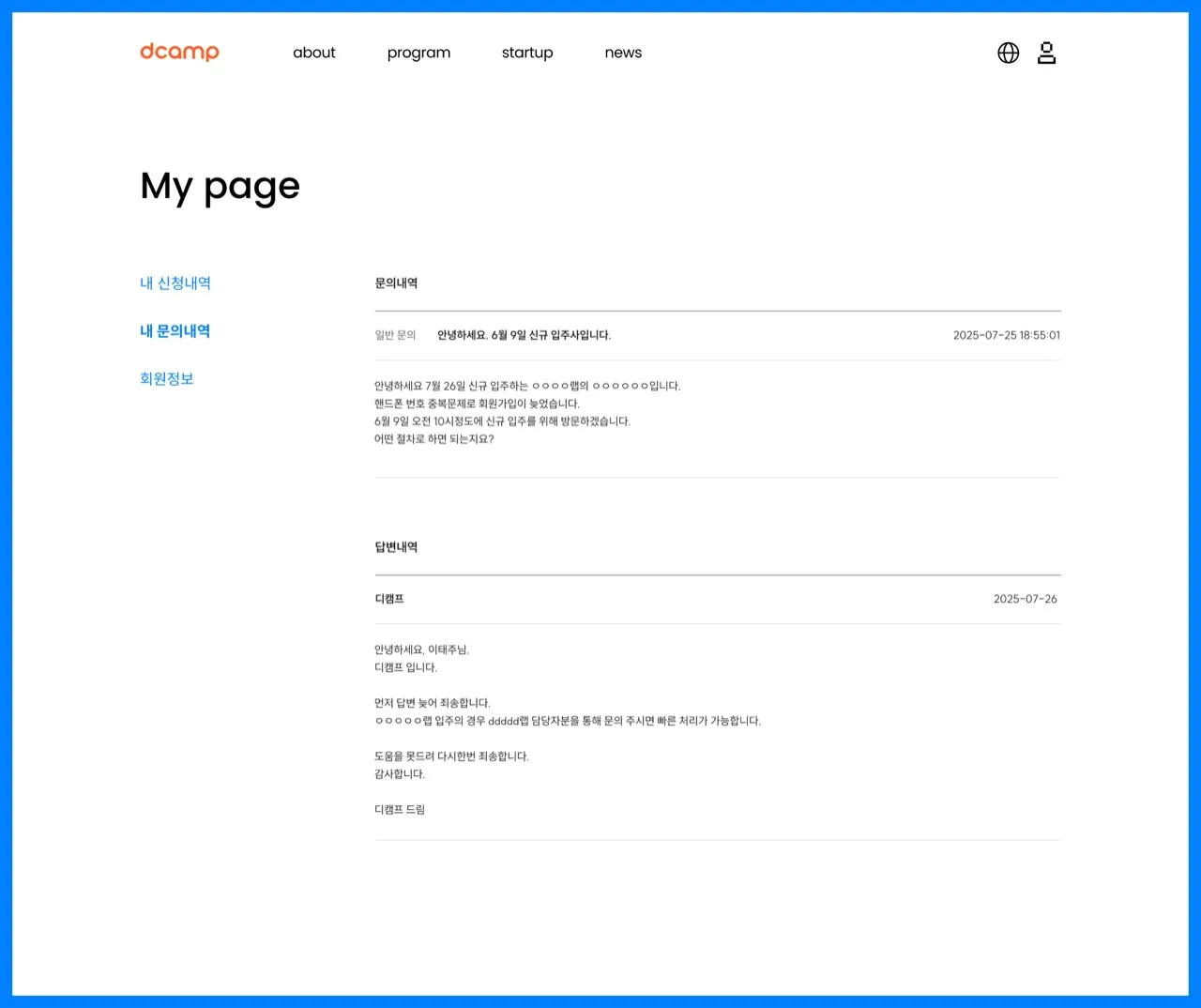Open the about menu
Image resolution: width=1201 pixels, height=1008 pixels.
pyautogui.click(x=313, y=53)
